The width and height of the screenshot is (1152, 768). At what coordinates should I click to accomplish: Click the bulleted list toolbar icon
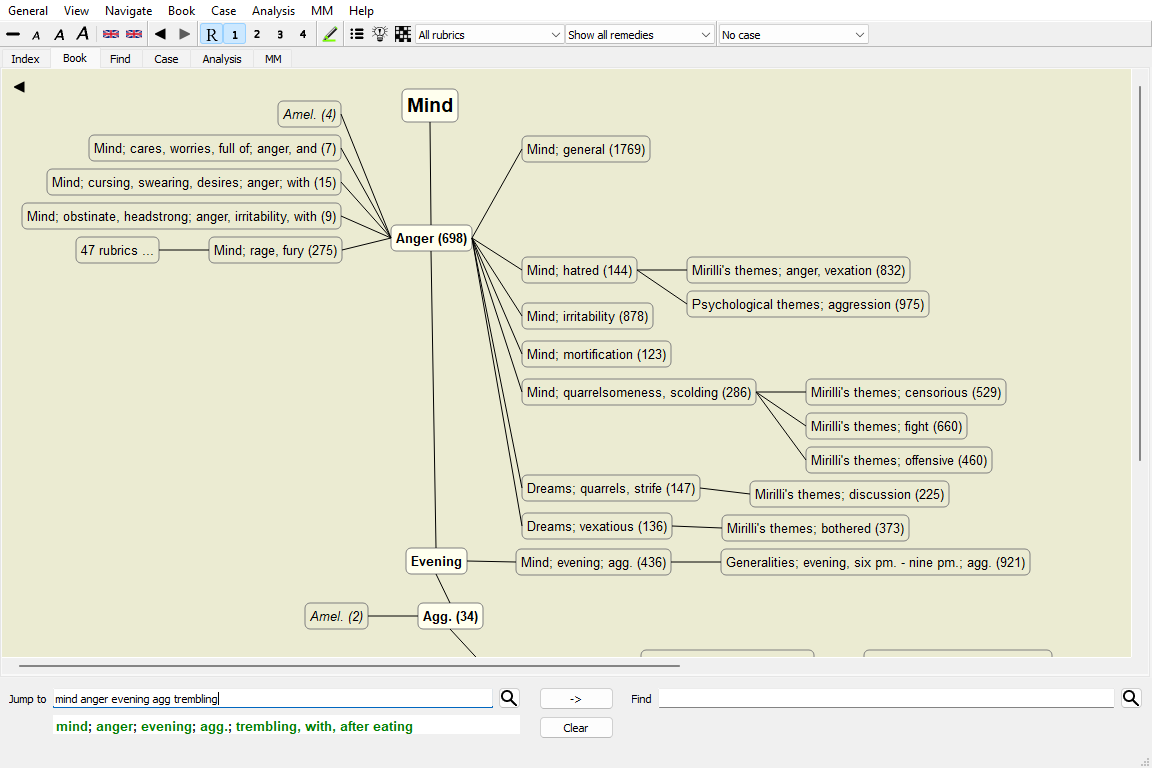(357, 34)
